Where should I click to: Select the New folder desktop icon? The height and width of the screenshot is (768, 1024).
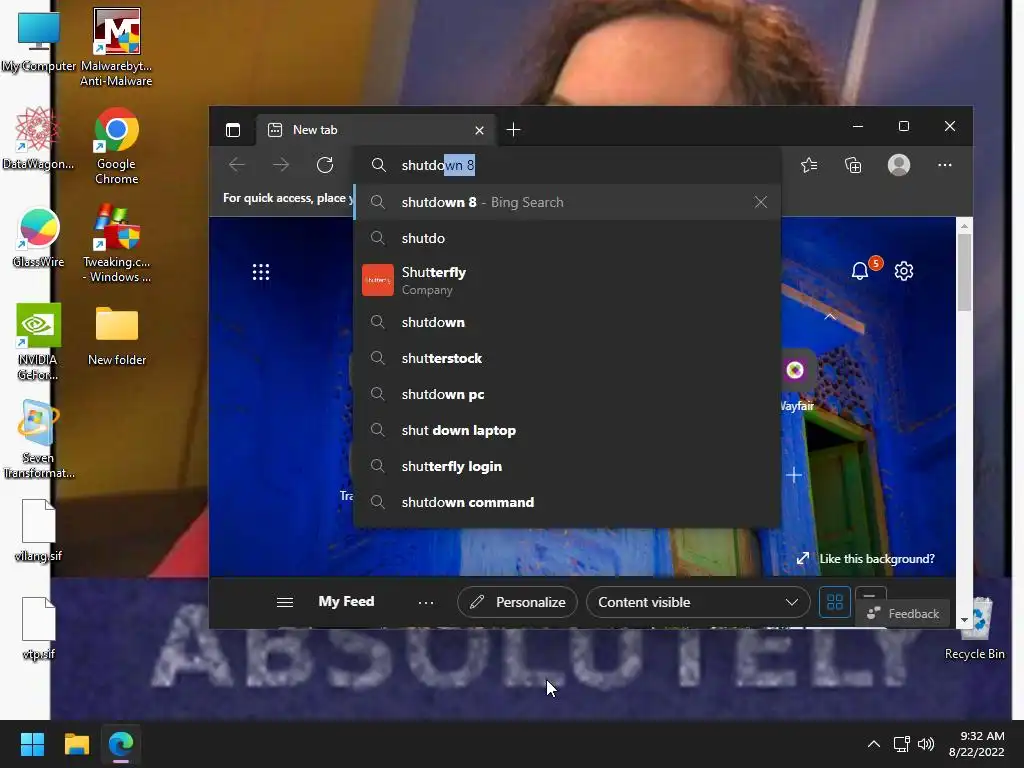[116, 336]
